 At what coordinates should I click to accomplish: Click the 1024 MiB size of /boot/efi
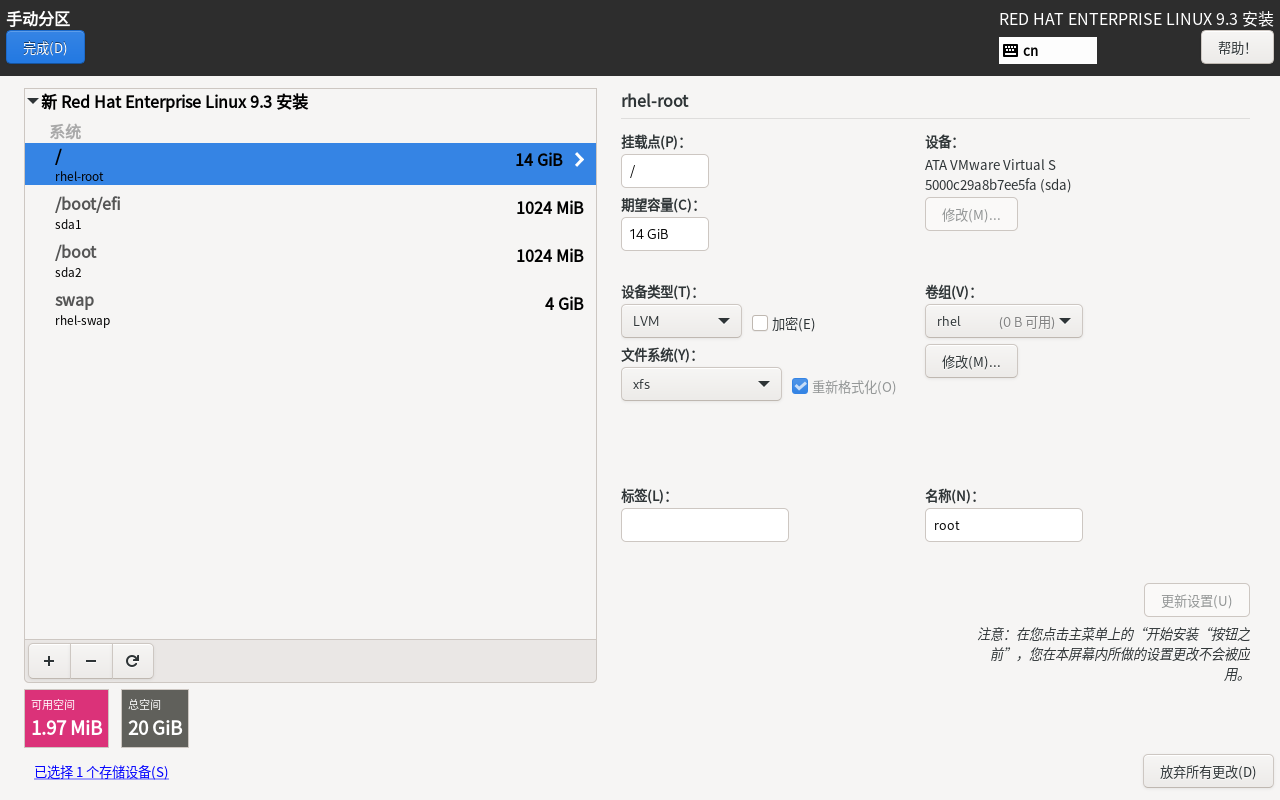pos(550,208)
